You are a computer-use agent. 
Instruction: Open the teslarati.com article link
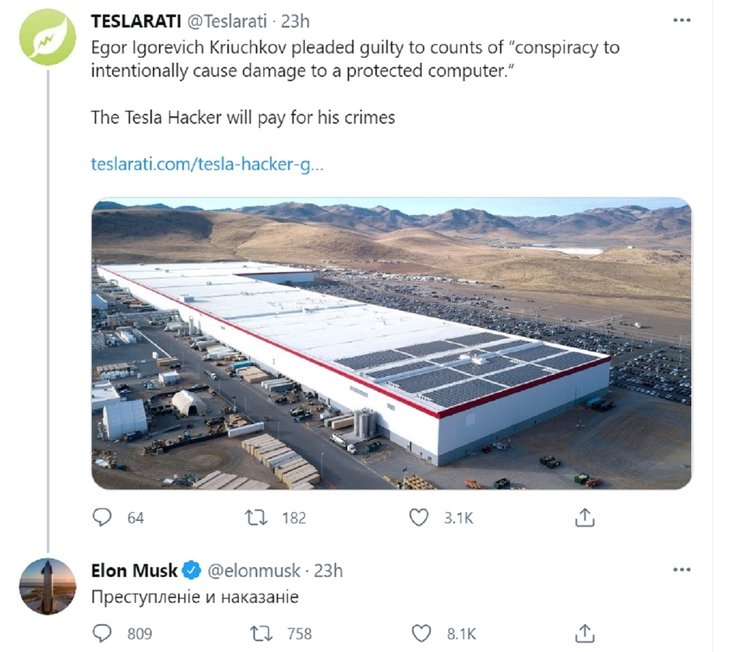207,163
